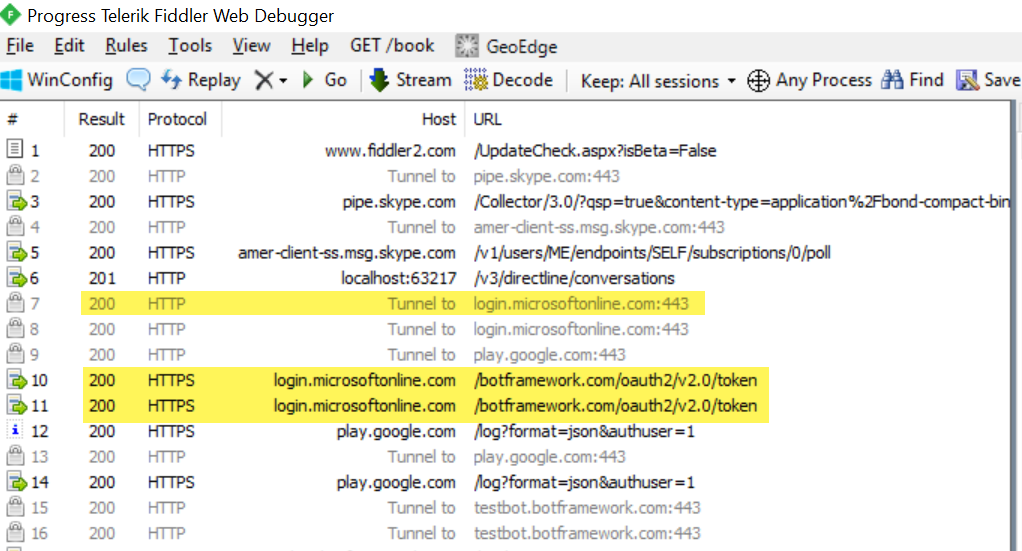Image resolution: width=1022 pixels, height=551 pixels.
Task: Select session 10 oauth2 token URL
Action: coord(615,380)
